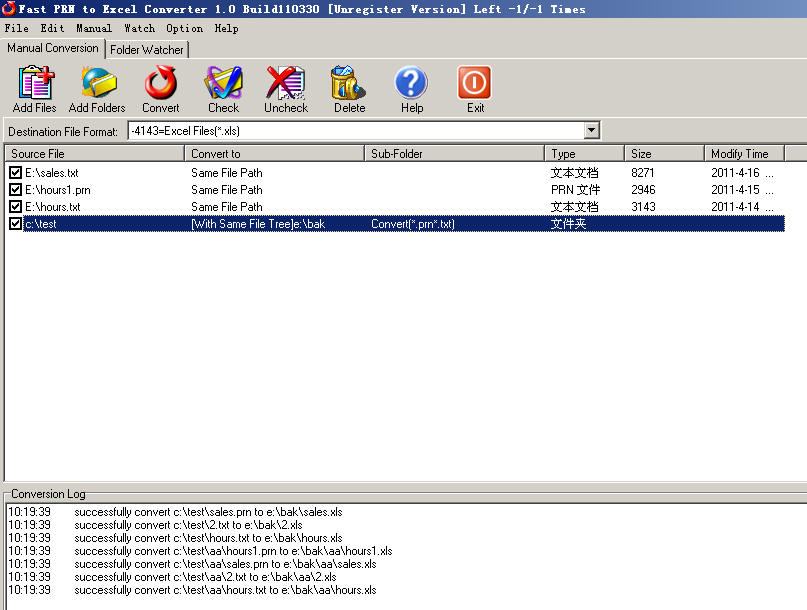Click the Conversion Log group label
Screen dimensions: 807x610
pyautogui.click(x=48, y=494)
